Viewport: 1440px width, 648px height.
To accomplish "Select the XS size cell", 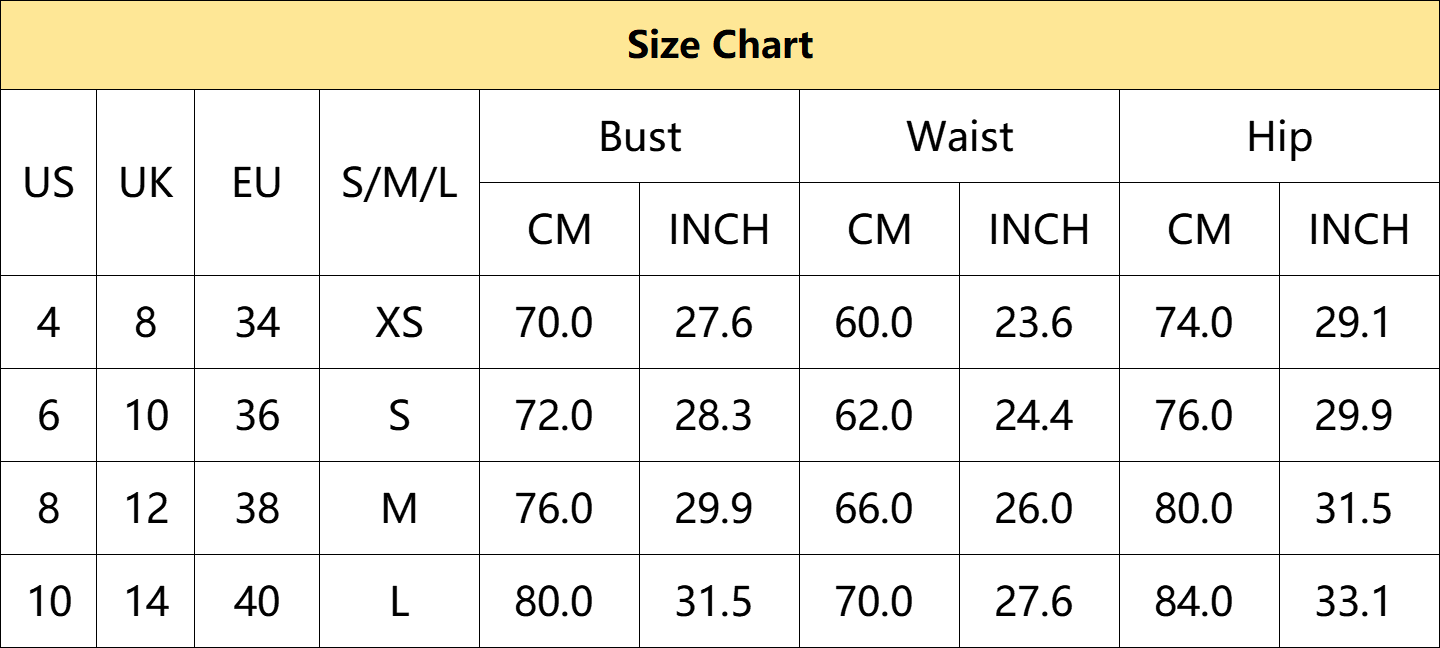I will [x=399, y=323].
